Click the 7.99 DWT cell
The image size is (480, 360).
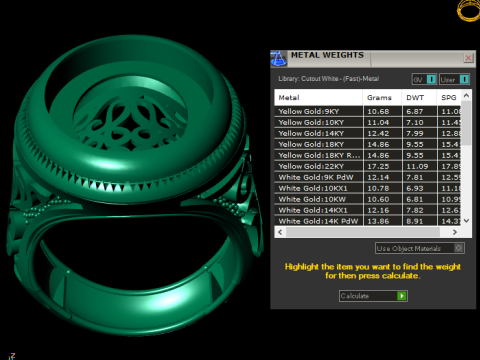point(419,133)
